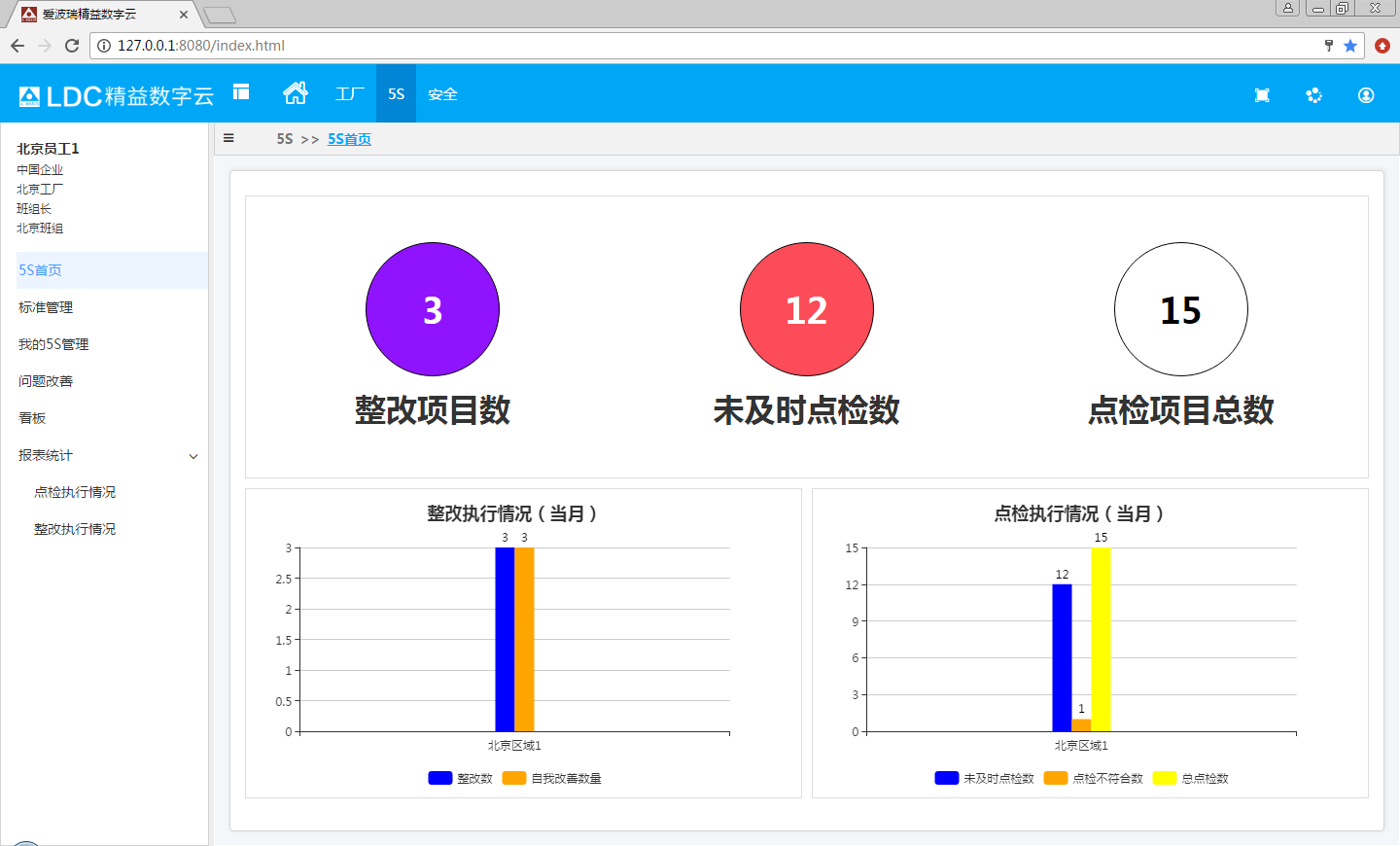Open 问题改善 from the sidebar

coord(46,381)
